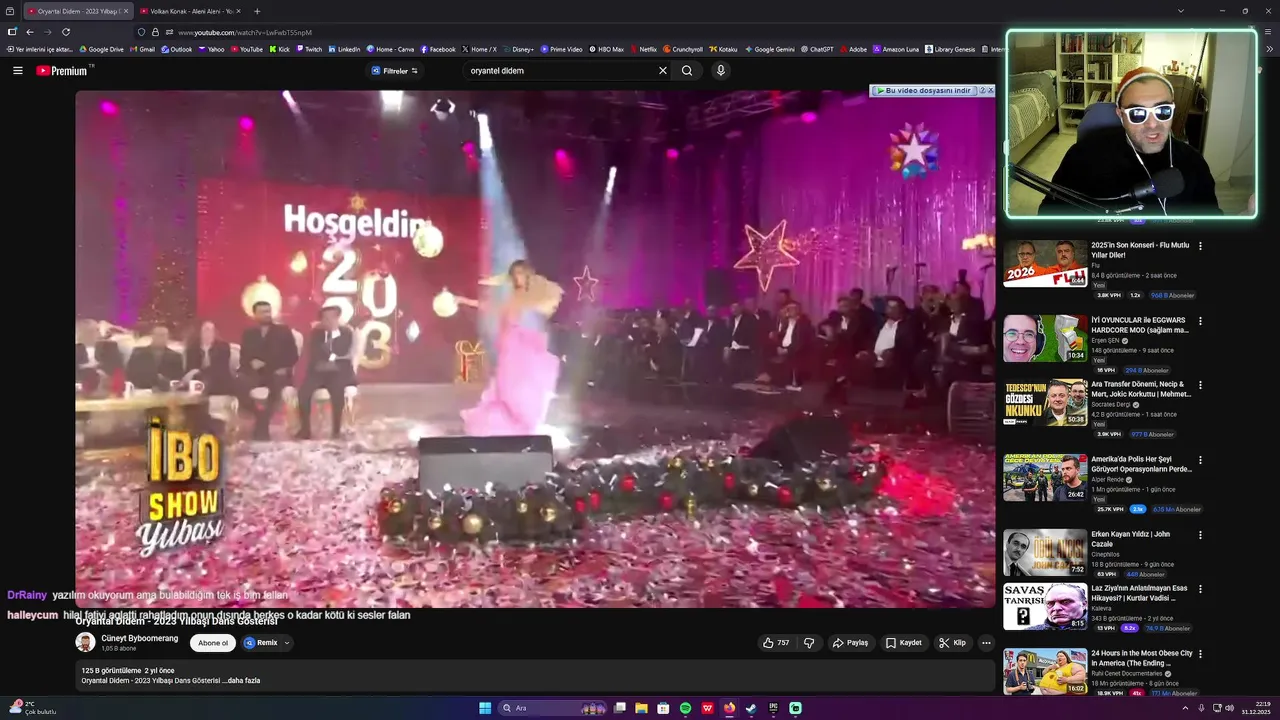
Task: Go to YouTube Premium home logo
Action: click(x=62, y=70)
